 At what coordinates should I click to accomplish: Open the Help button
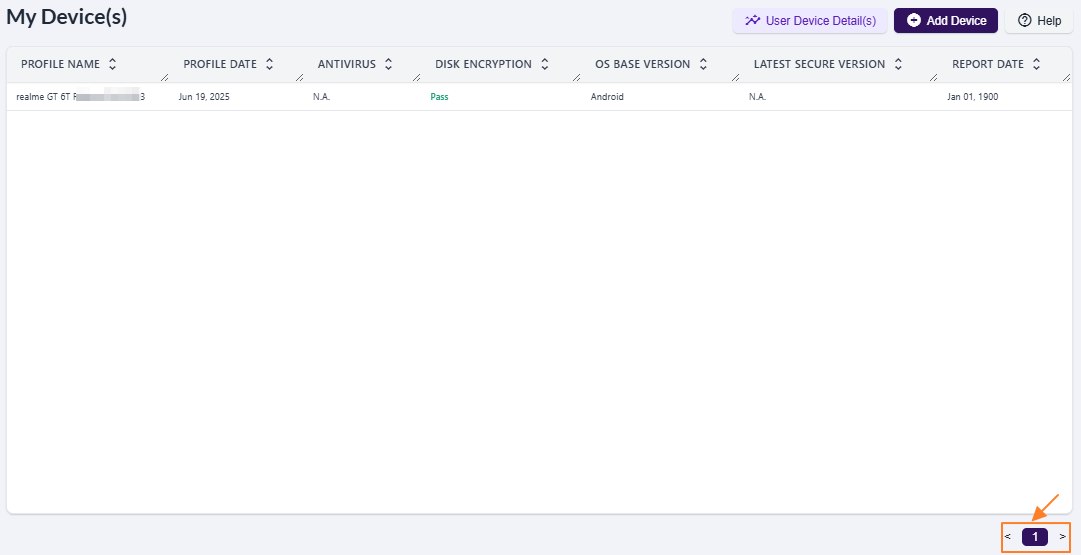click(1039, 21)
